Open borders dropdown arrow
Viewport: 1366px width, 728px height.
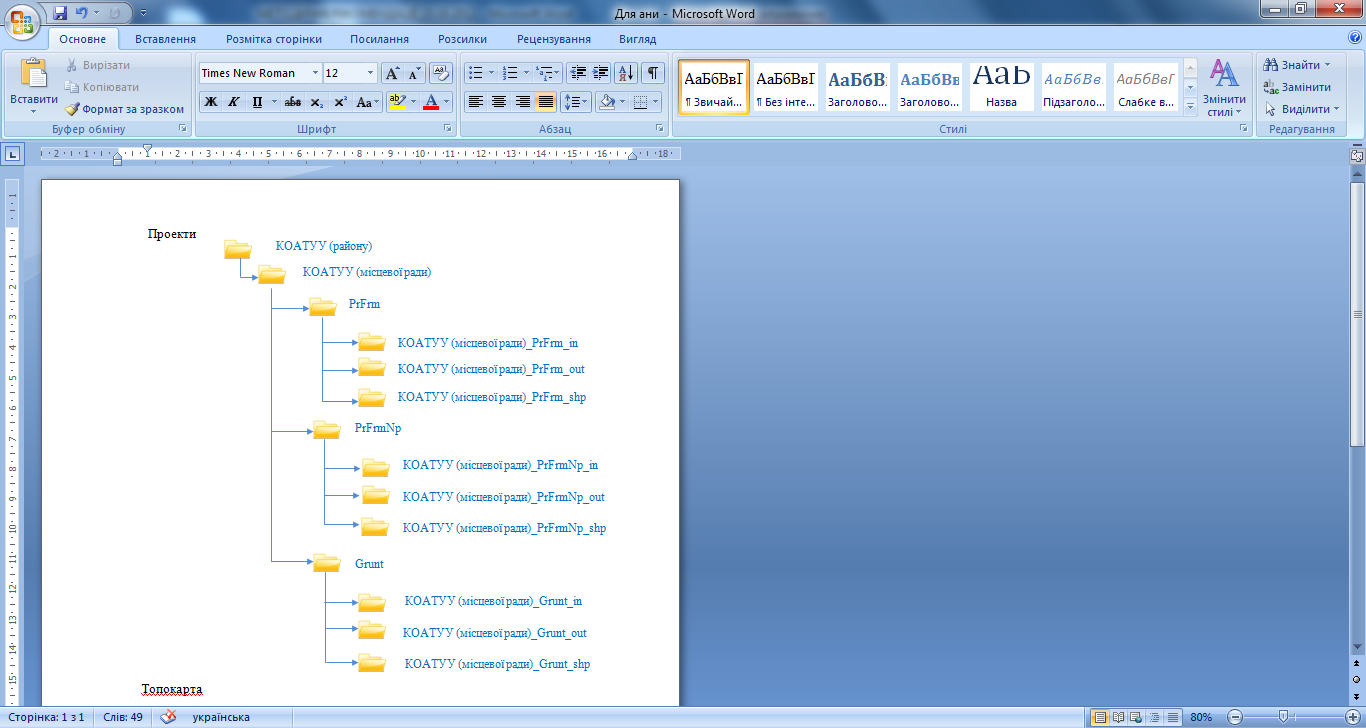tap(654, 102)
